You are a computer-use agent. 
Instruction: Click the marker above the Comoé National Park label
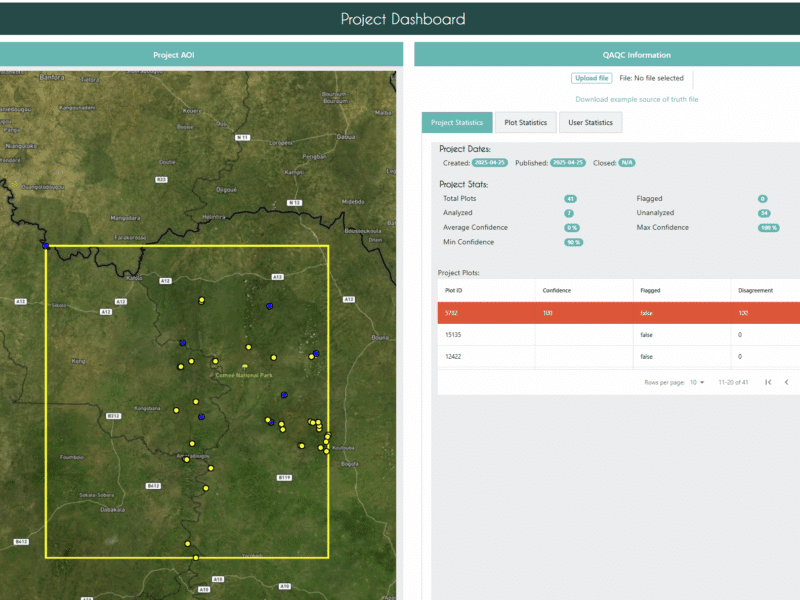coord(245,366)
